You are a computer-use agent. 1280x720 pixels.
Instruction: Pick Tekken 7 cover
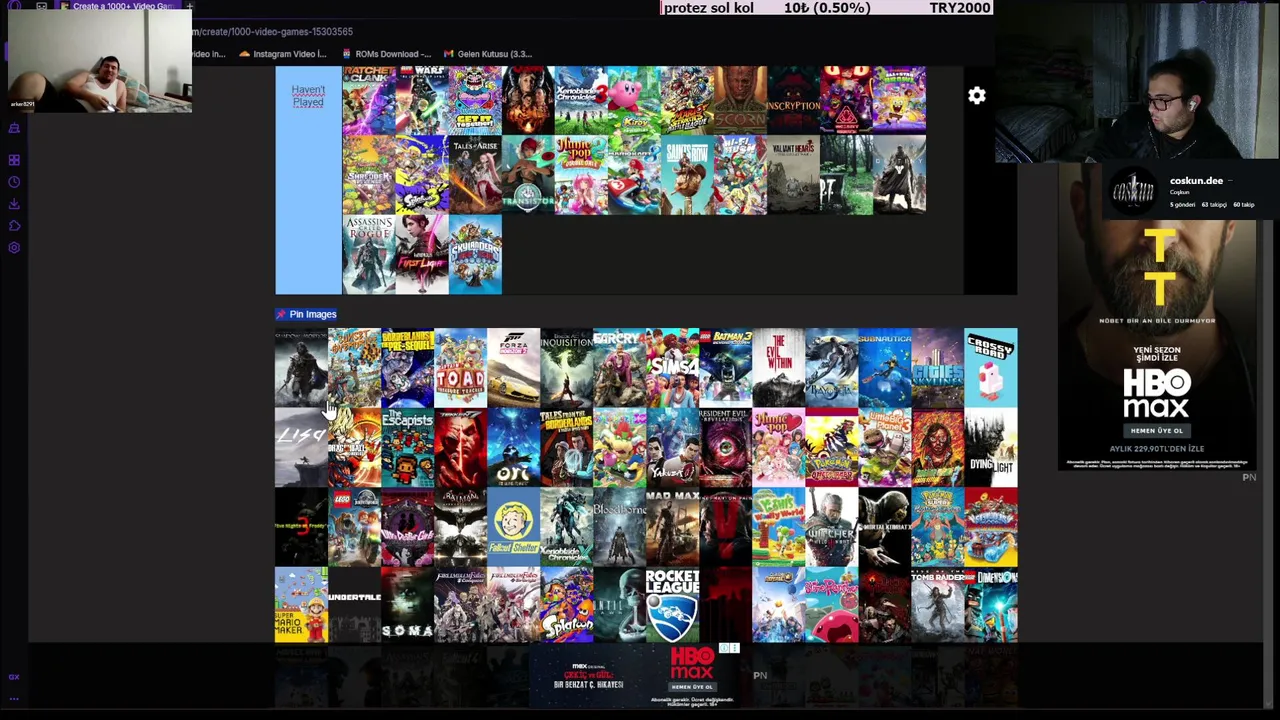click(x=460, y=447)
